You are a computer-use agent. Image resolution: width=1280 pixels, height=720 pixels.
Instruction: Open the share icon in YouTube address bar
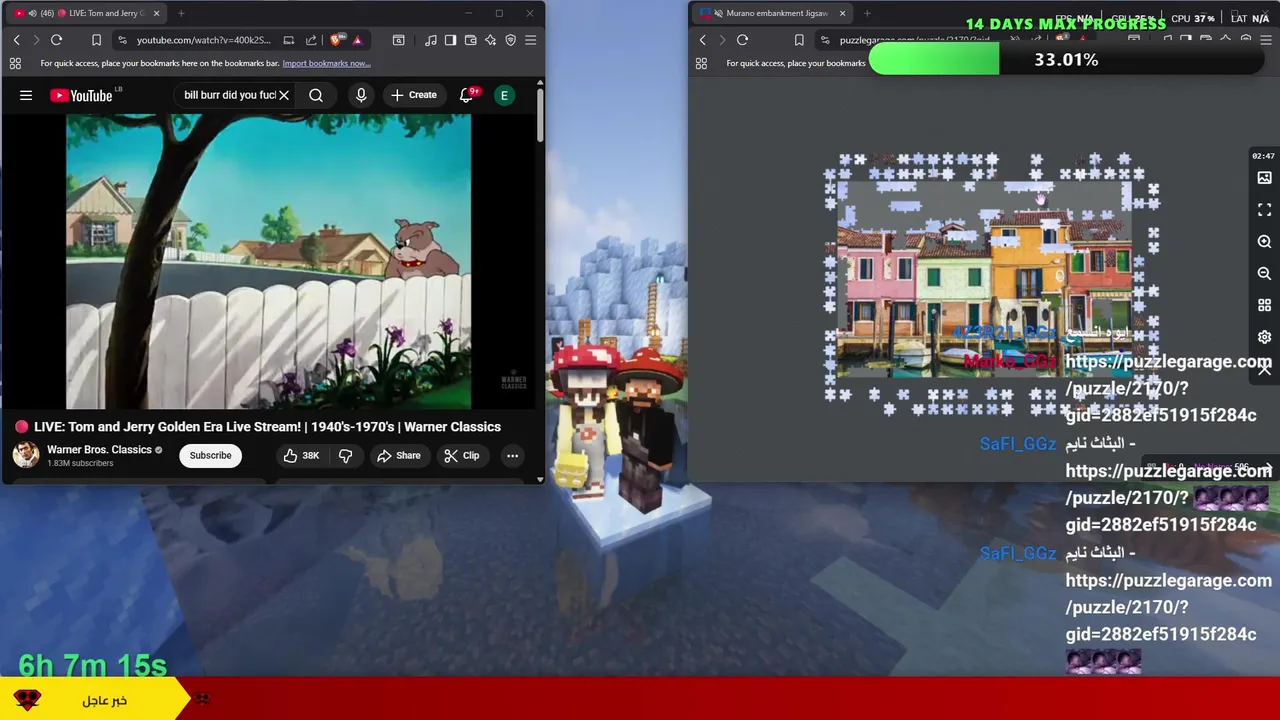[311, 40]
